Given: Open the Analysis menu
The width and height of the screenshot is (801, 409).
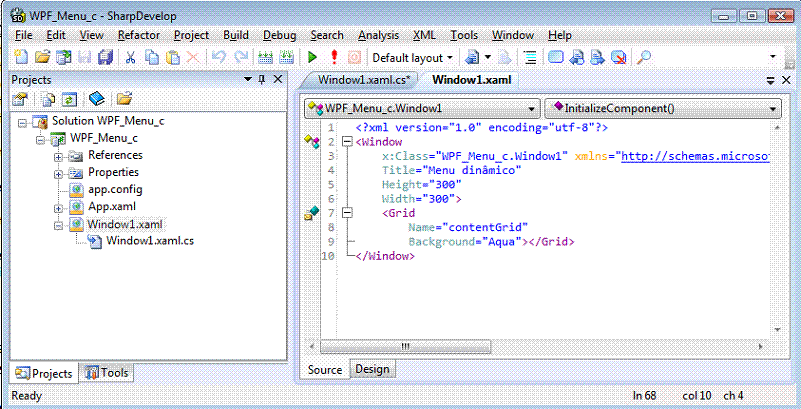Looking at the screenshot, I should pyautogui.click(x=379, y=35).
